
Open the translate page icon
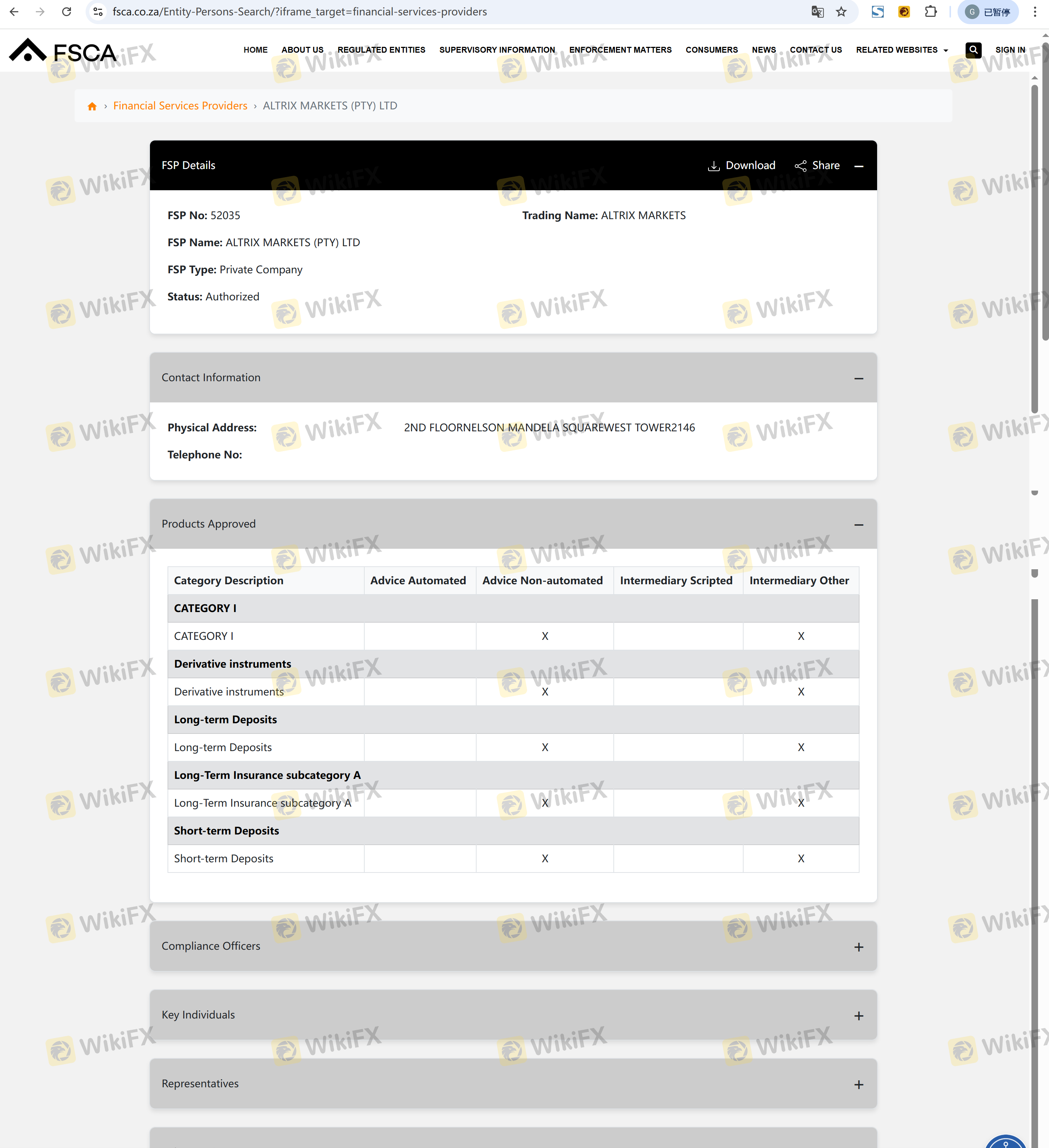point(817,12)
